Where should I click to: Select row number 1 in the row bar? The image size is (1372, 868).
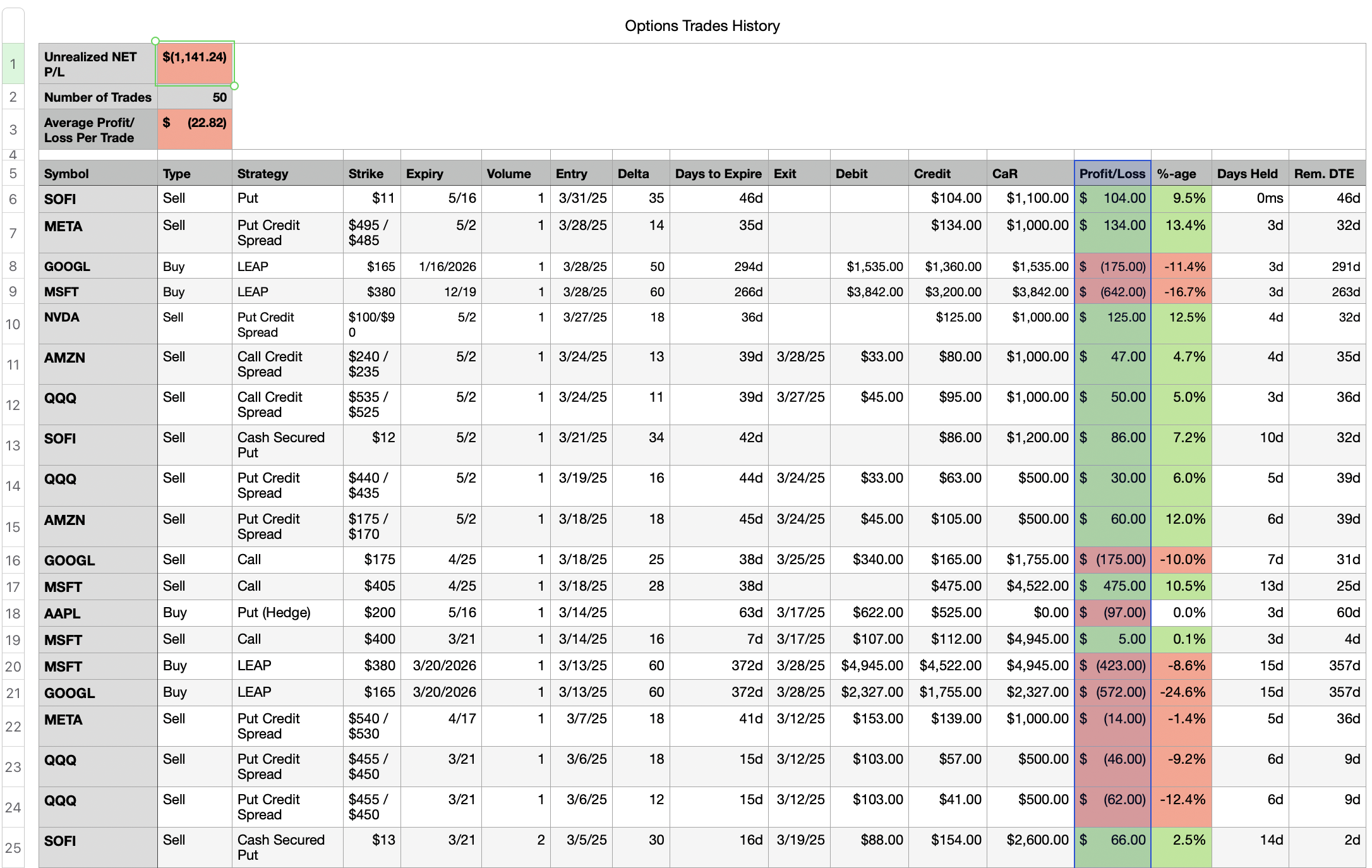(x=13, y=64)
